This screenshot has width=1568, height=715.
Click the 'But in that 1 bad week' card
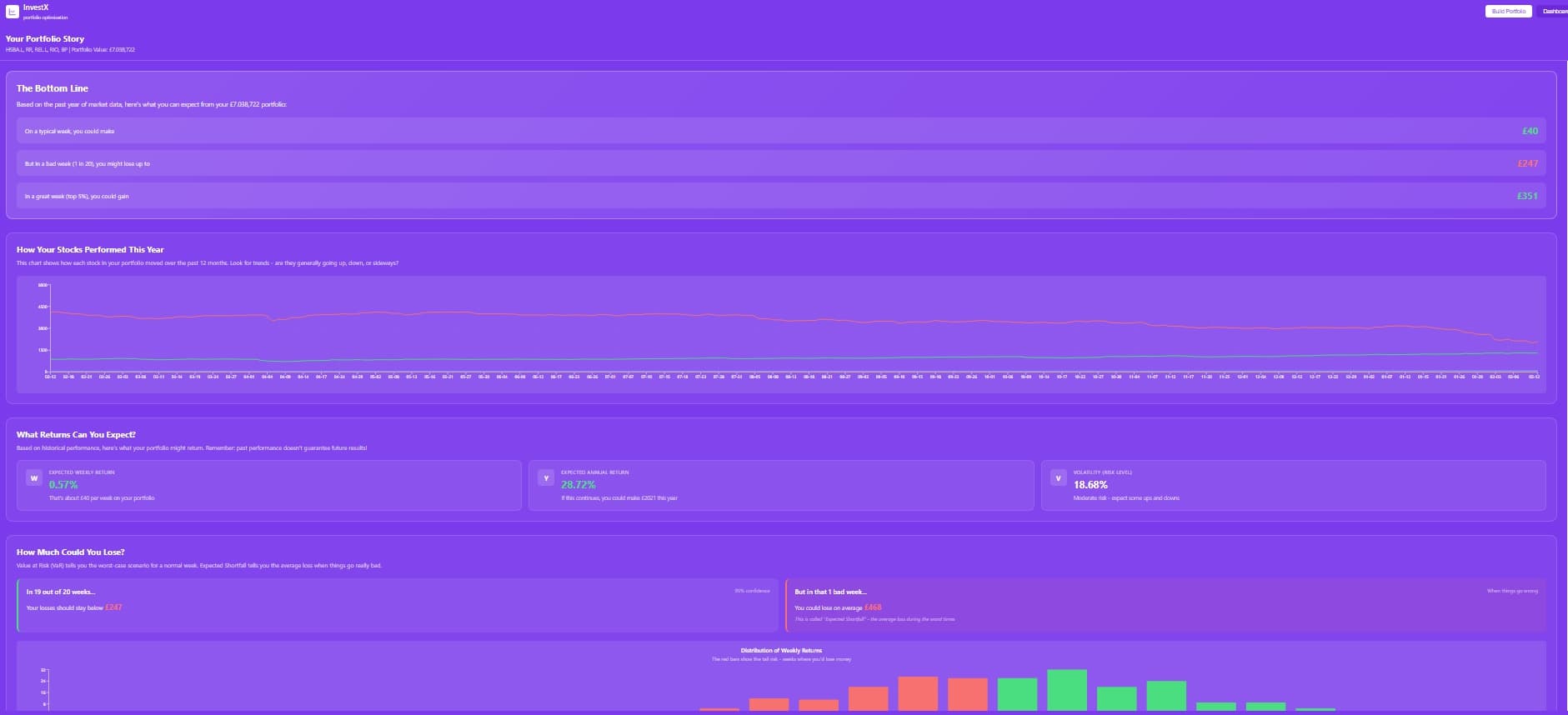(x=1165, y=605)
